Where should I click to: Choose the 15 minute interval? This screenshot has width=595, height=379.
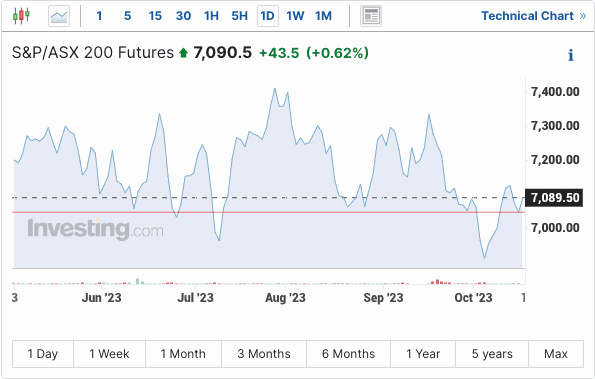tap(155, 16)
